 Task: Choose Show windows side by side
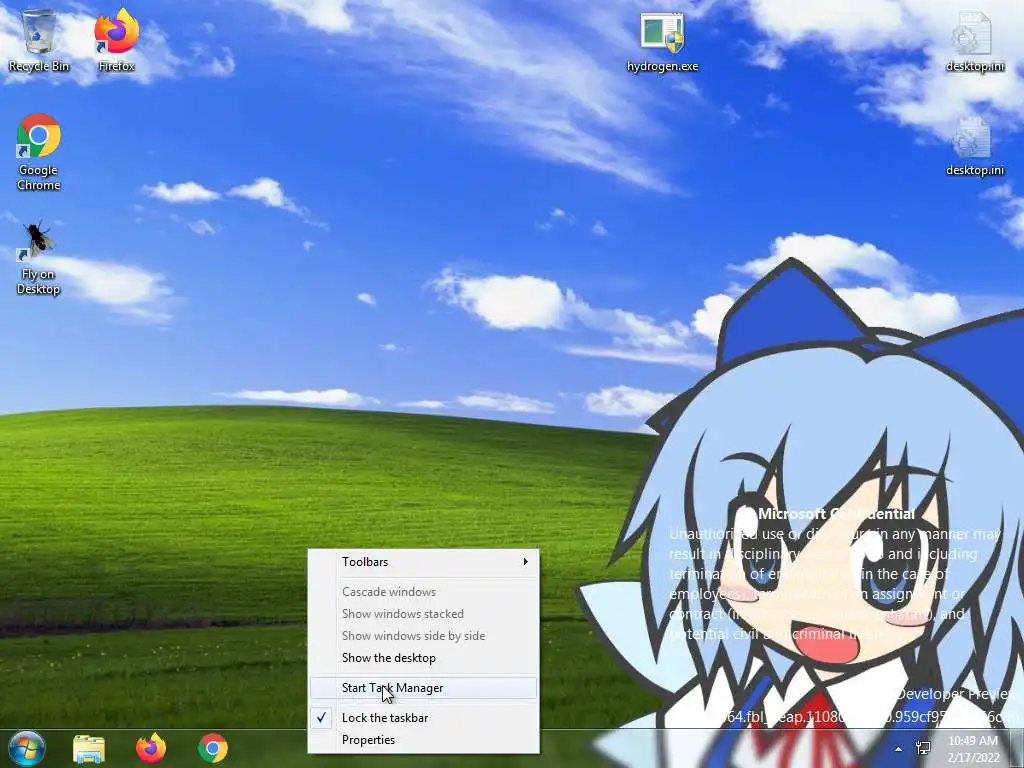click(423, 635)
